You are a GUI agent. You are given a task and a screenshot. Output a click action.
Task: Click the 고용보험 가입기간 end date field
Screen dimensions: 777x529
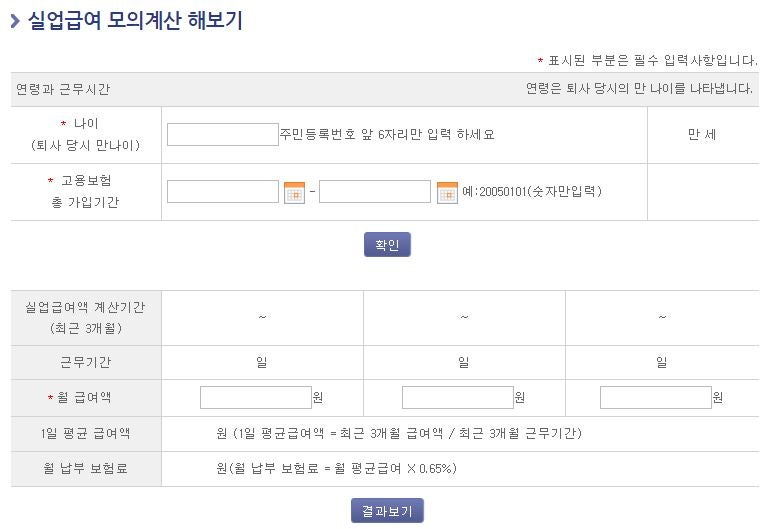click(x=375, y=192)
